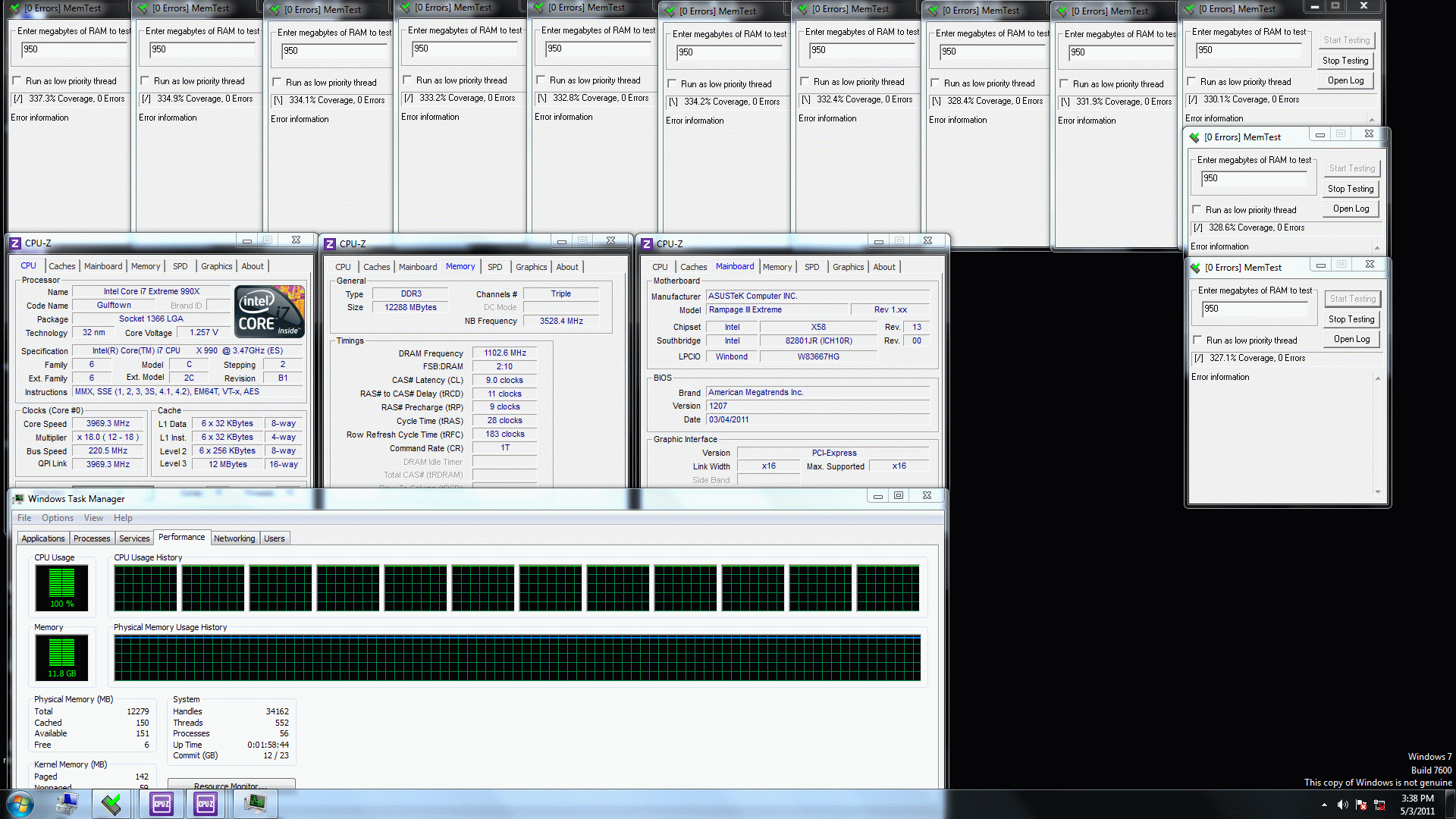This screenshot has width=1456, height=819.
Task: Enable low priority thread in 334.9% coverage MemTest
Action: point(145,81)
